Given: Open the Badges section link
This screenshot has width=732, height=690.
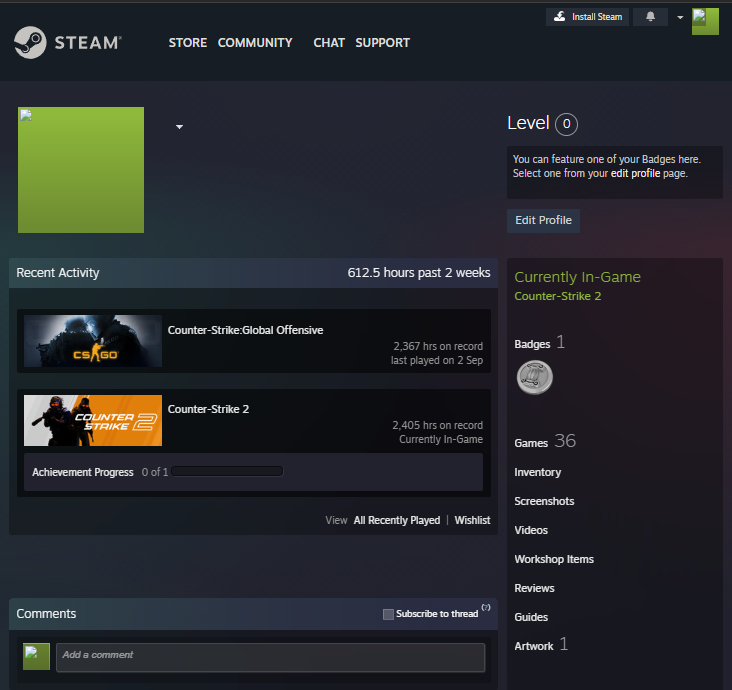Looking at the screenshot, I should pyautogui.click(x=532, y=344).
